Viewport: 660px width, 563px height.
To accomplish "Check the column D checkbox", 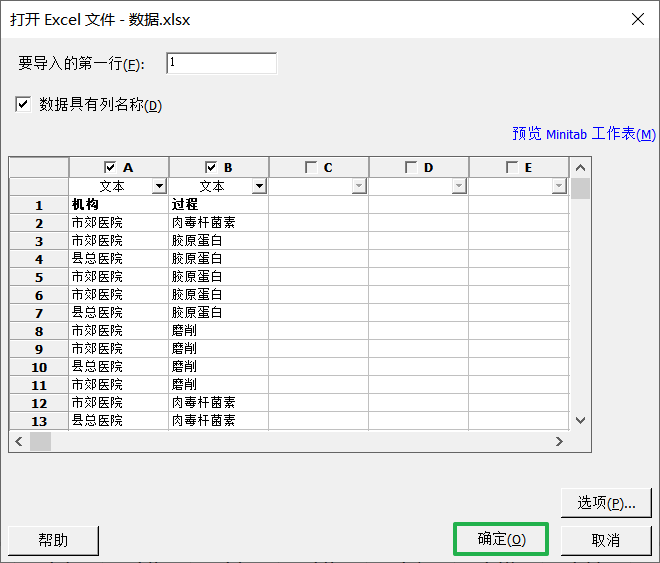I will pyautogui.click(x=411, y=167).
